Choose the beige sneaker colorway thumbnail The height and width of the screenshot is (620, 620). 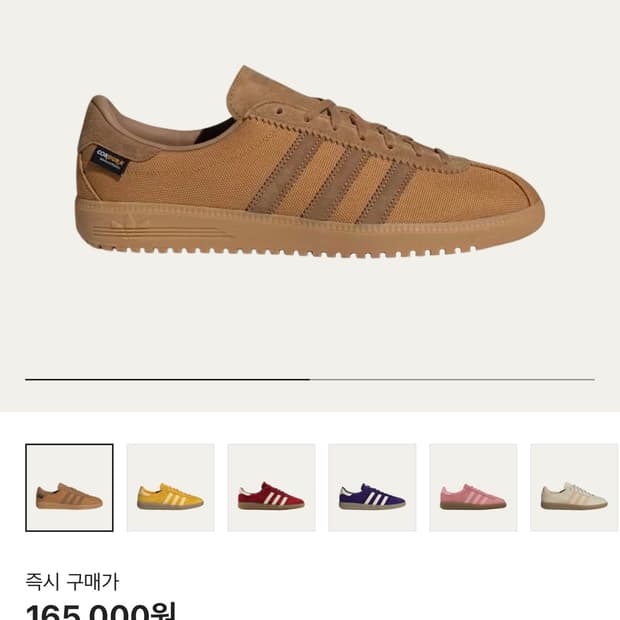[574, 488]
